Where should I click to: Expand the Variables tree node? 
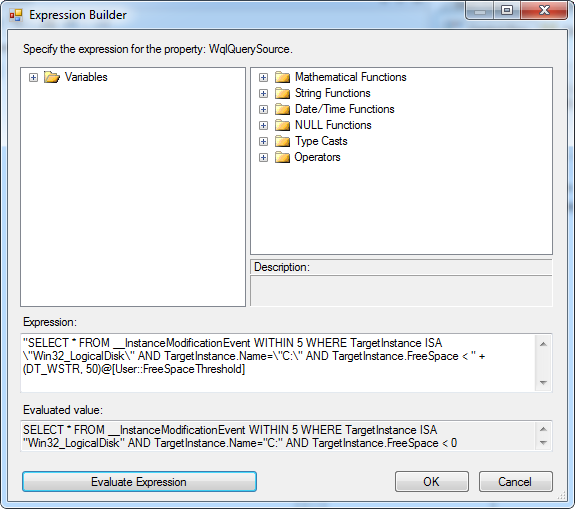pyautogui.click(x=33, y=77)
